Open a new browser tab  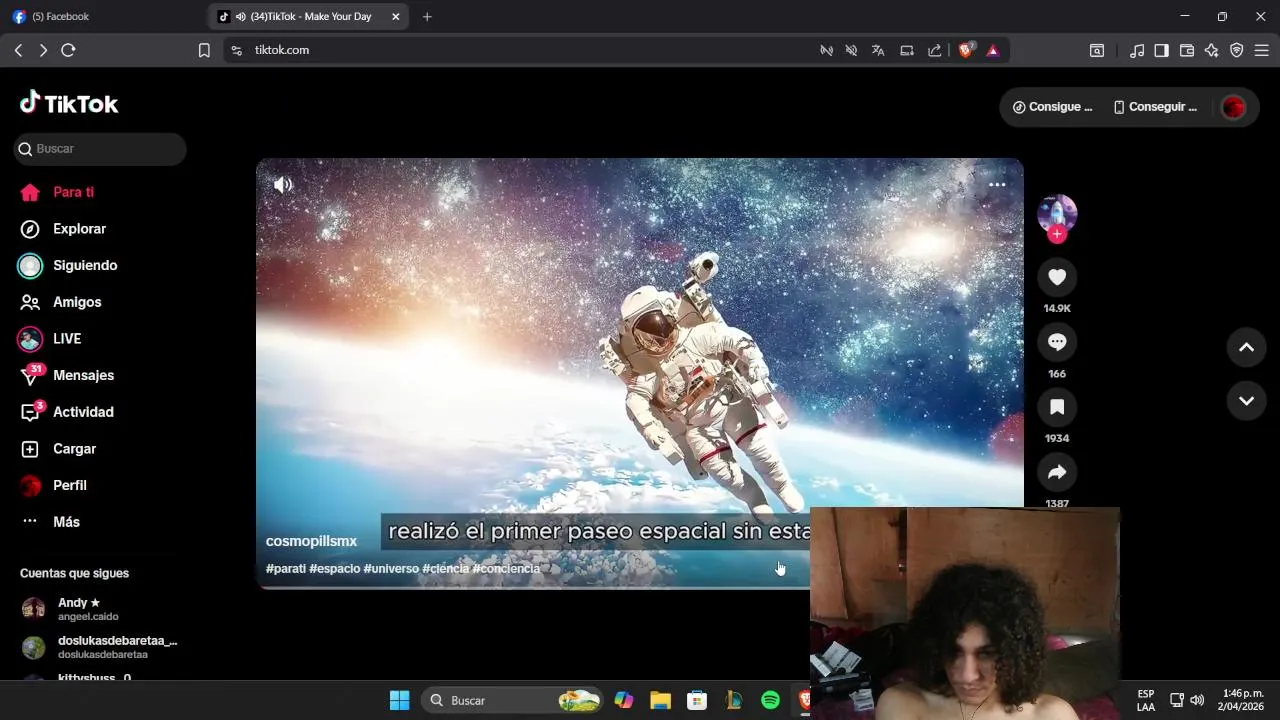[x=427, y=17]
